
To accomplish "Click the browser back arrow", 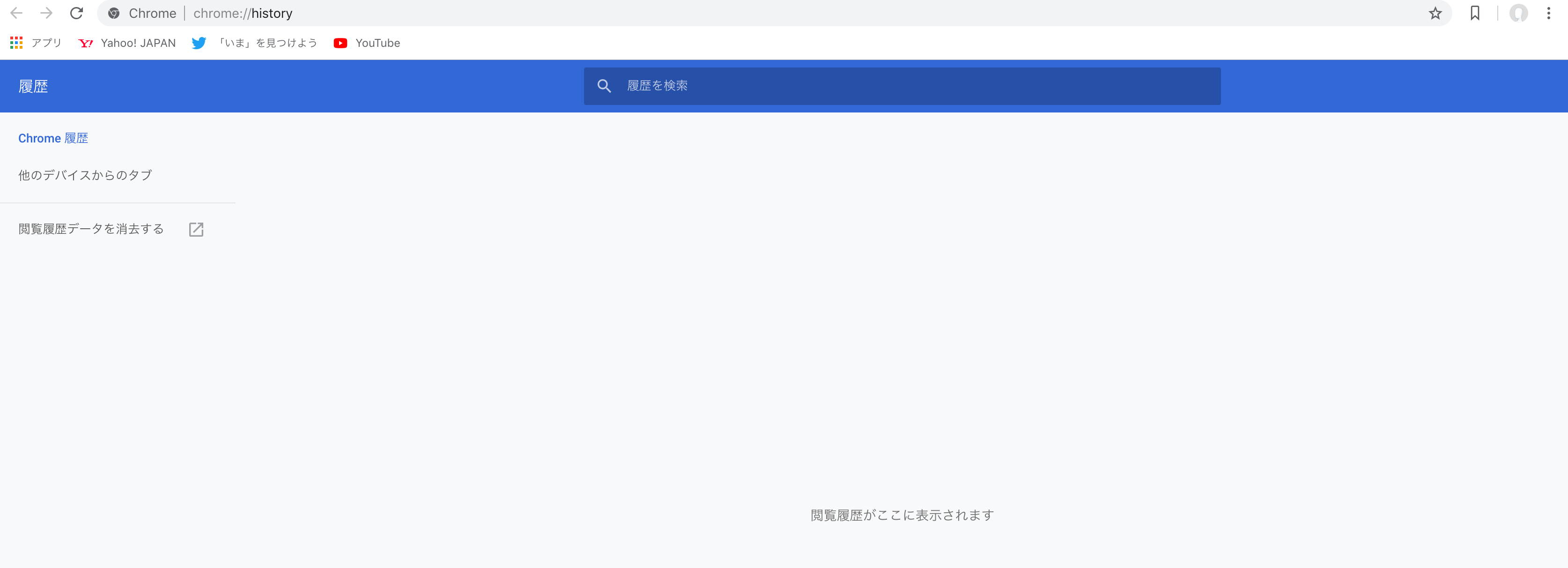I will coord(16,13).
